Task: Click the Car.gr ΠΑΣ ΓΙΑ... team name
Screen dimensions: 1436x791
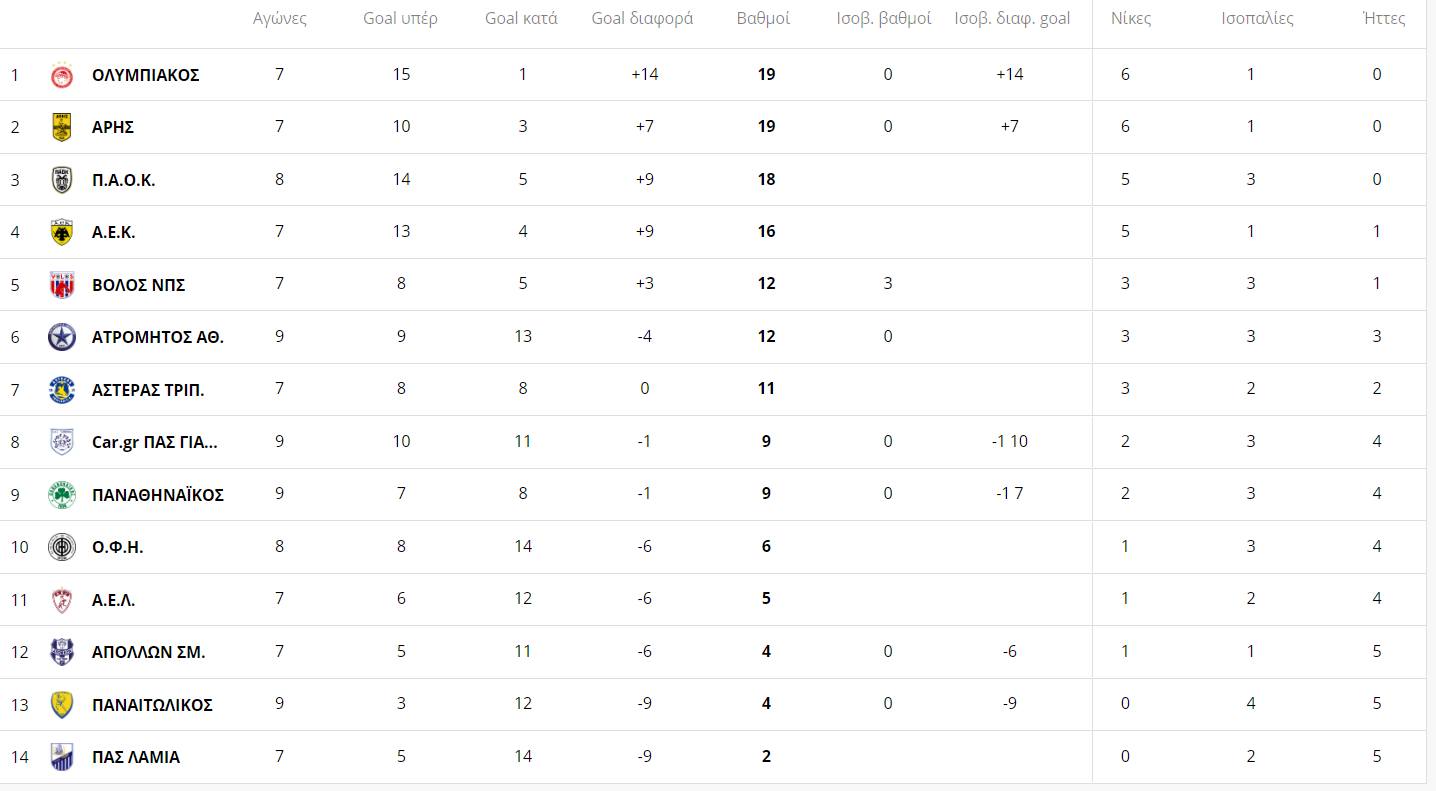Action: 154,442
